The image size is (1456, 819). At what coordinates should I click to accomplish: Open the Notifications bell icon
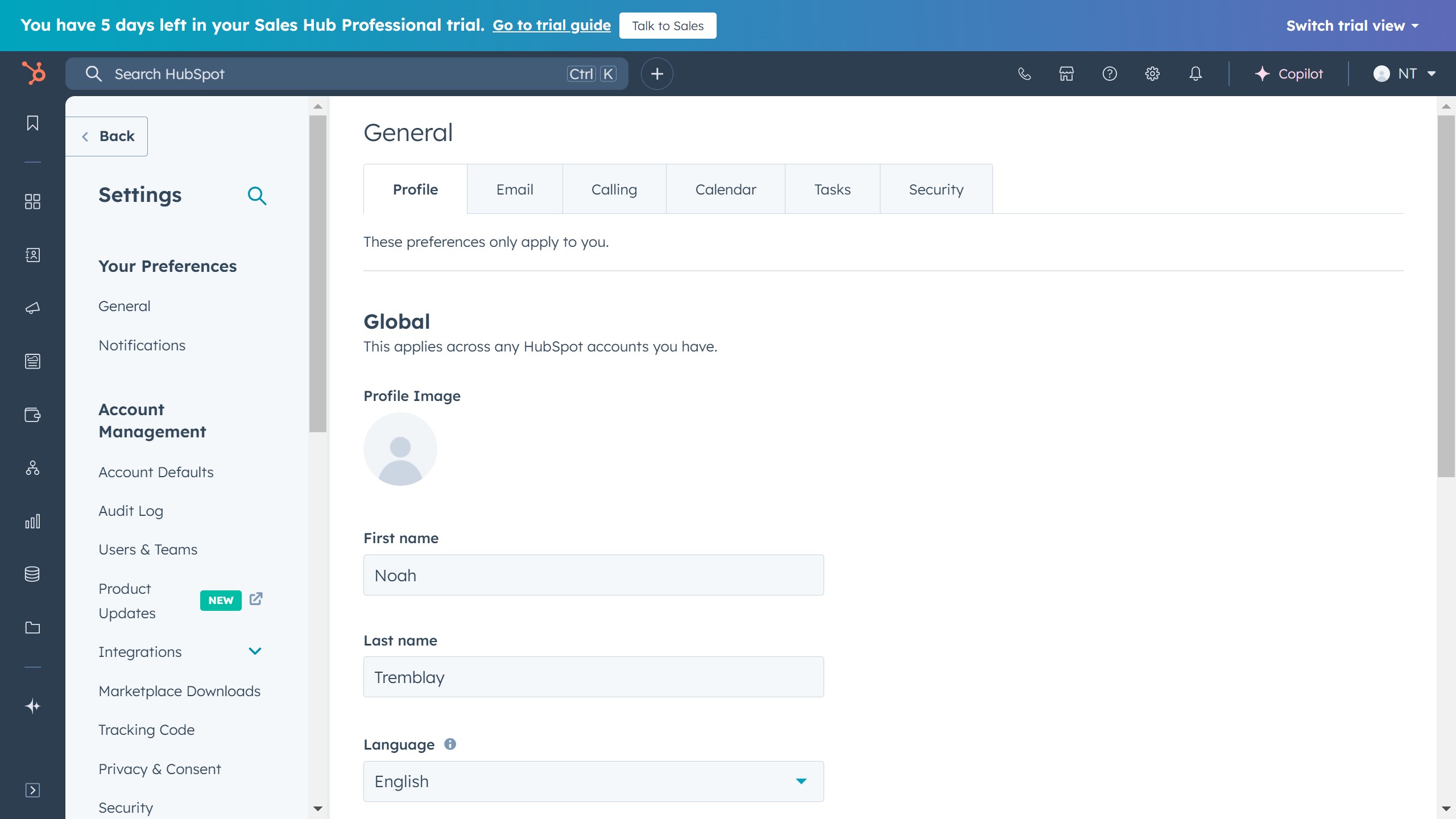click(x=1196, y=74)
